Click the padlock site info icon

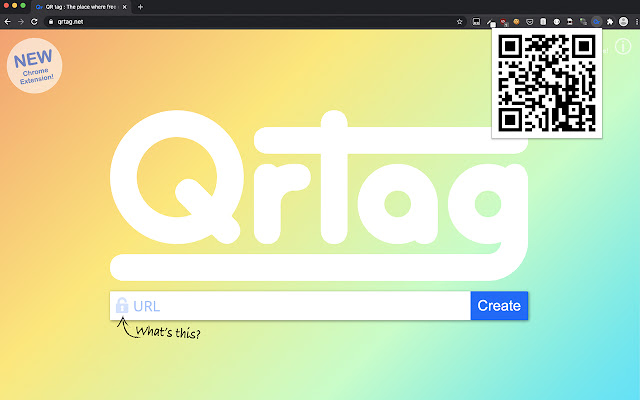51,22
